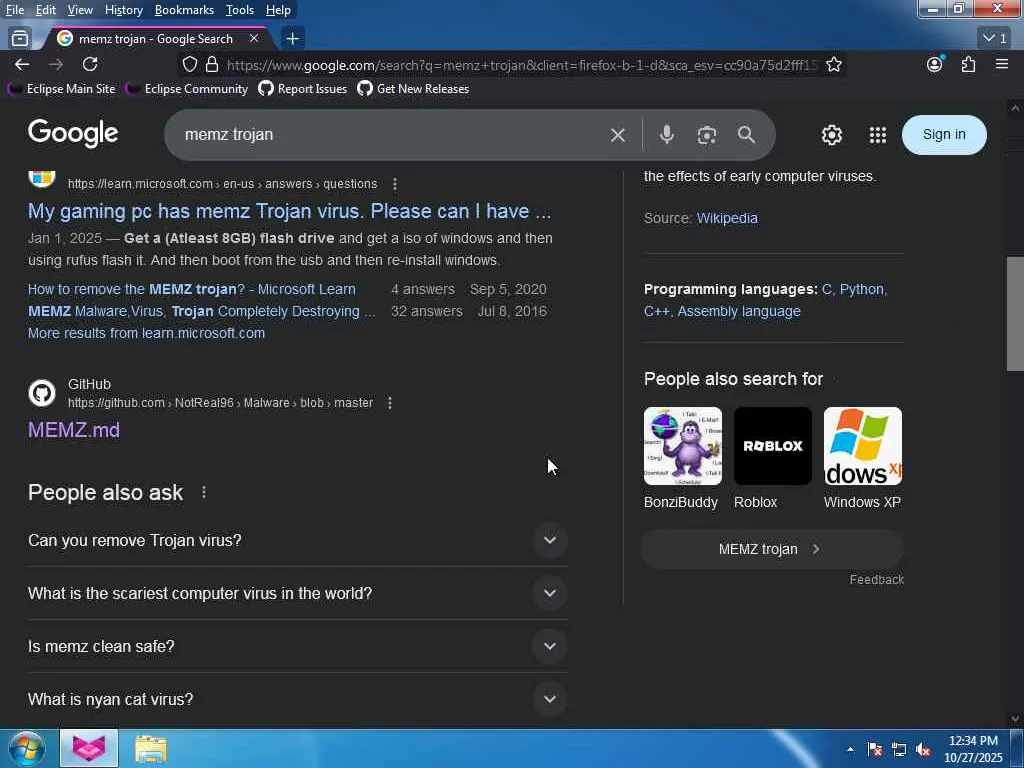Open Report Issues bookmark
Viewport: 1024px width, 768px height.
point(302,89)
